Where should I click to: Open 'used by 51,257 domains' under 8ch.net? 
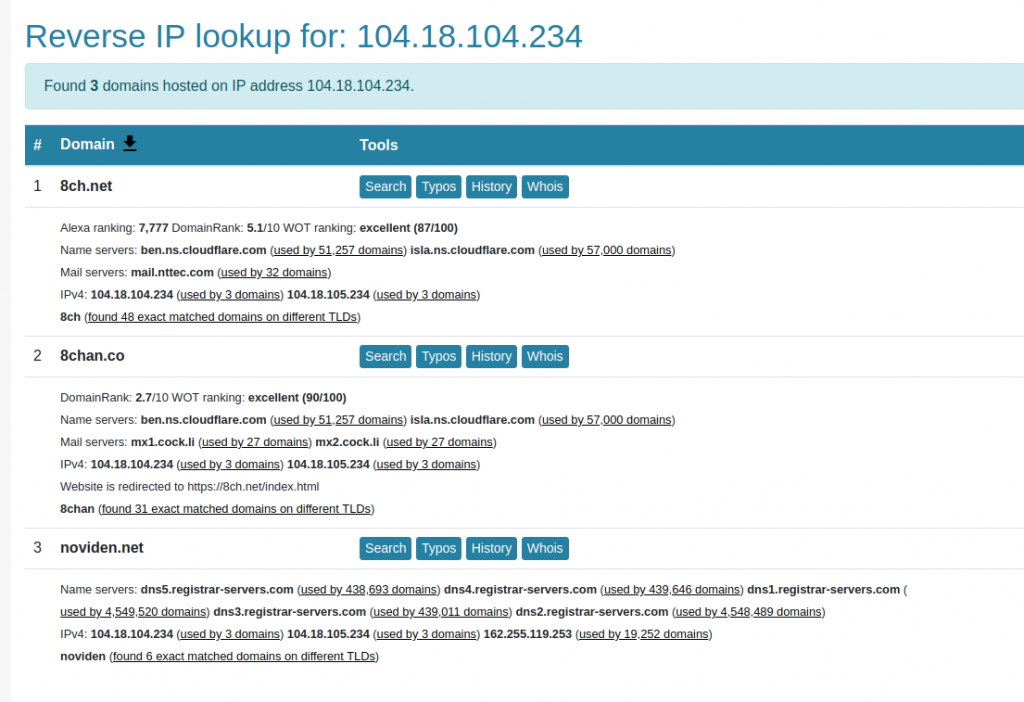click(338, 250)
